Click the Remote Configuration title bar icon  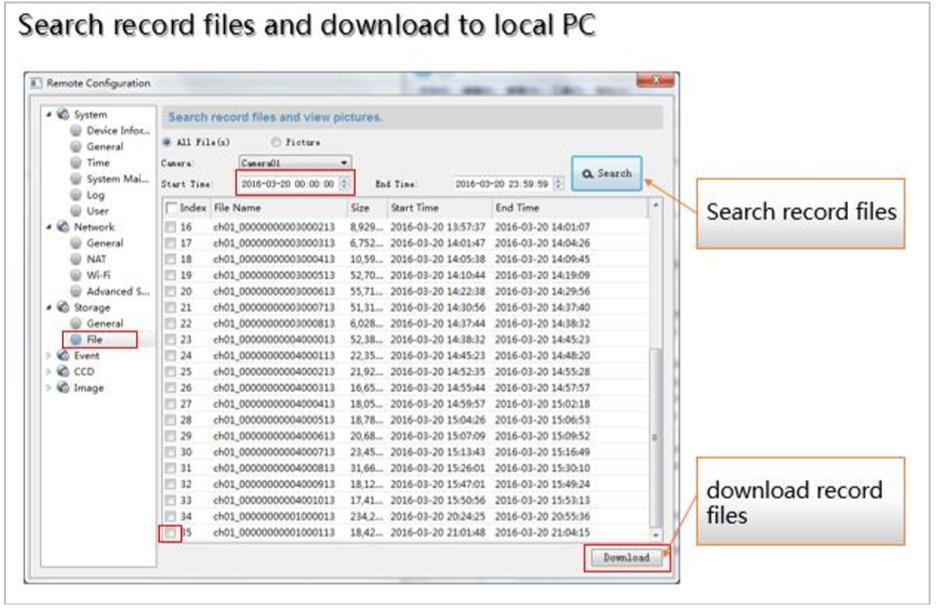[36, 83]
